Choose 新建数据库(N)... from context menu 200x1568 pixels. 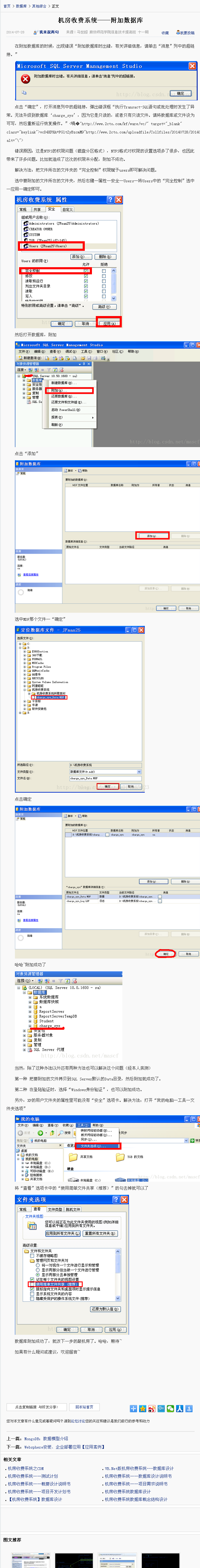(x=71, y=383)
